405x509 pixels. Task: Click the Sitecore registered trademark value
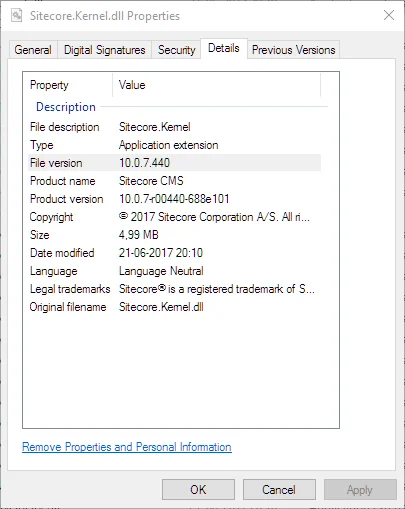(217, 289)
